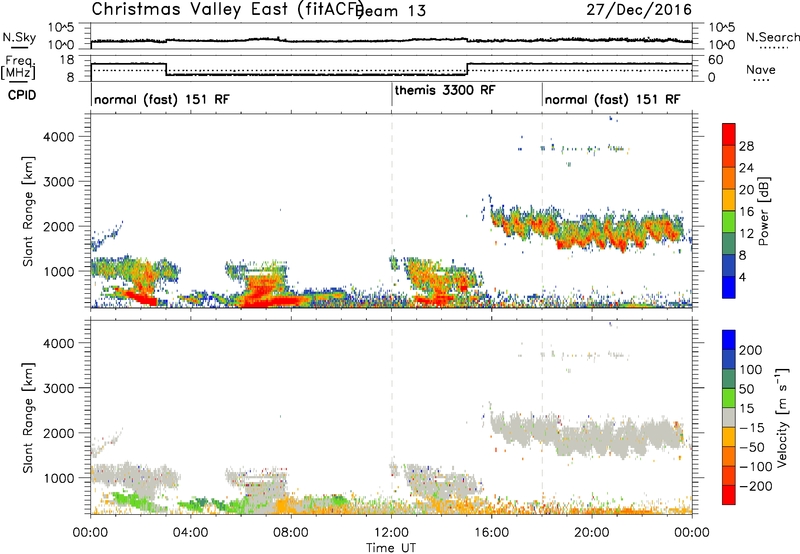Click the '50' label on Velocity color bar
The image size is (800, 554).
746,389
